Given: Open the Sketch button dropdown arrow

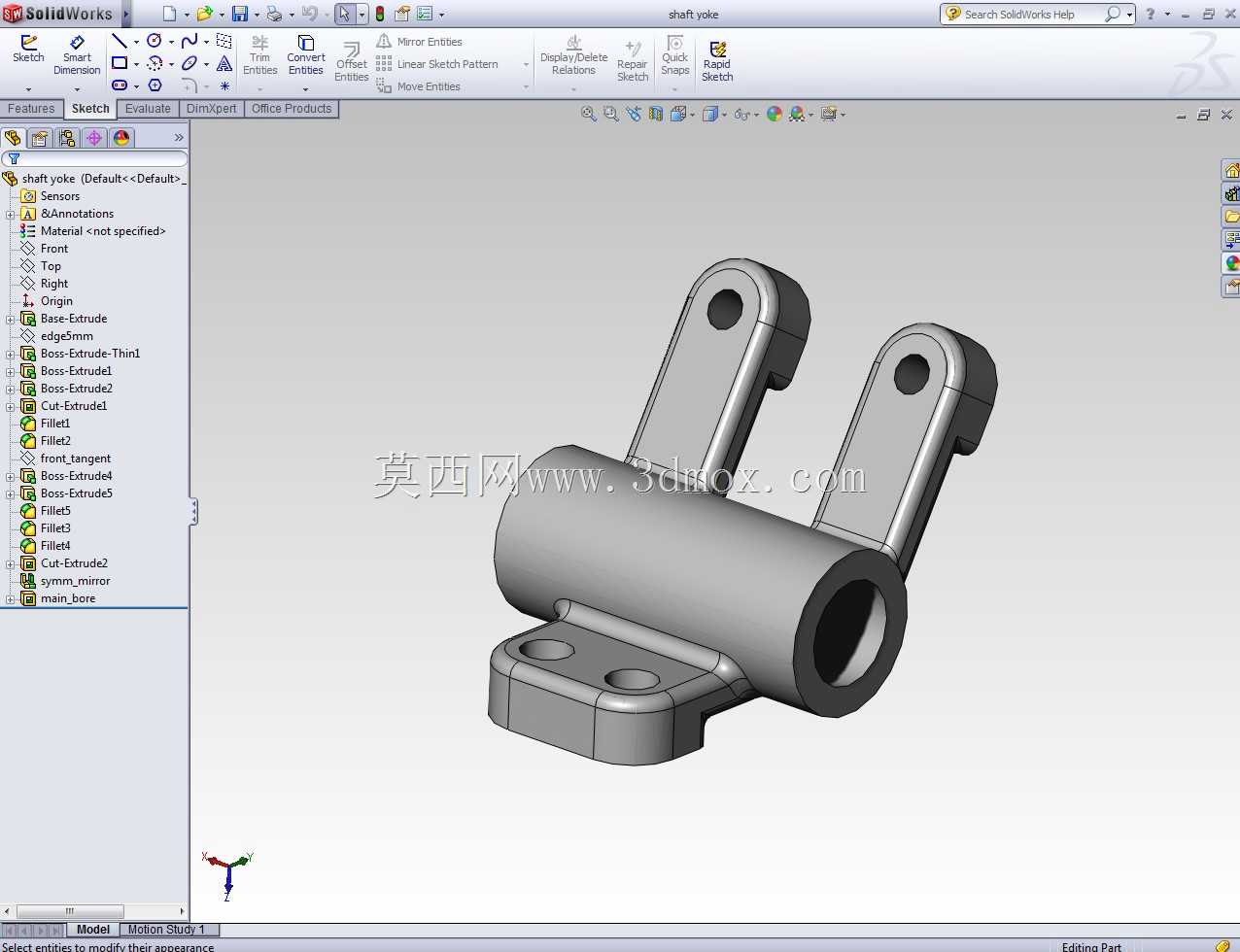Looking at the screenshot, I should [28, 89].
